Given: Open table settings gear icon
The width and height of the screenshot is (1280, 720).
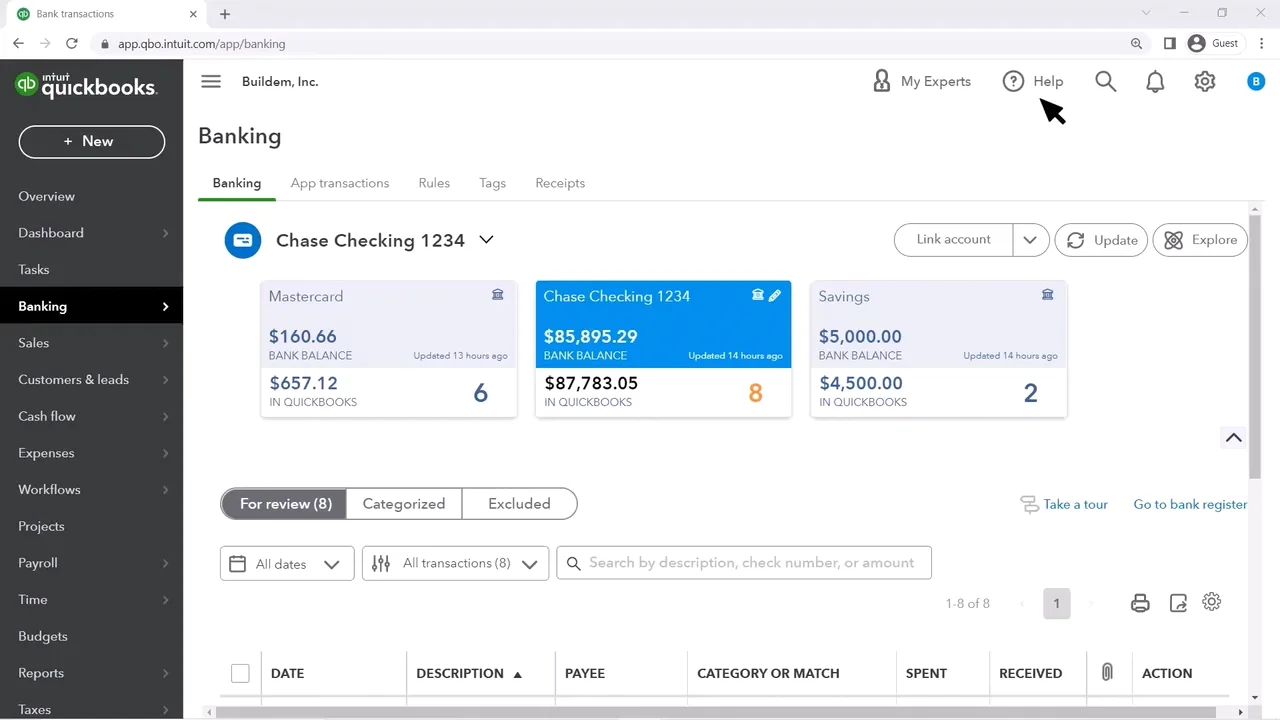Looking at the screenshot, I should (1212, 602).
